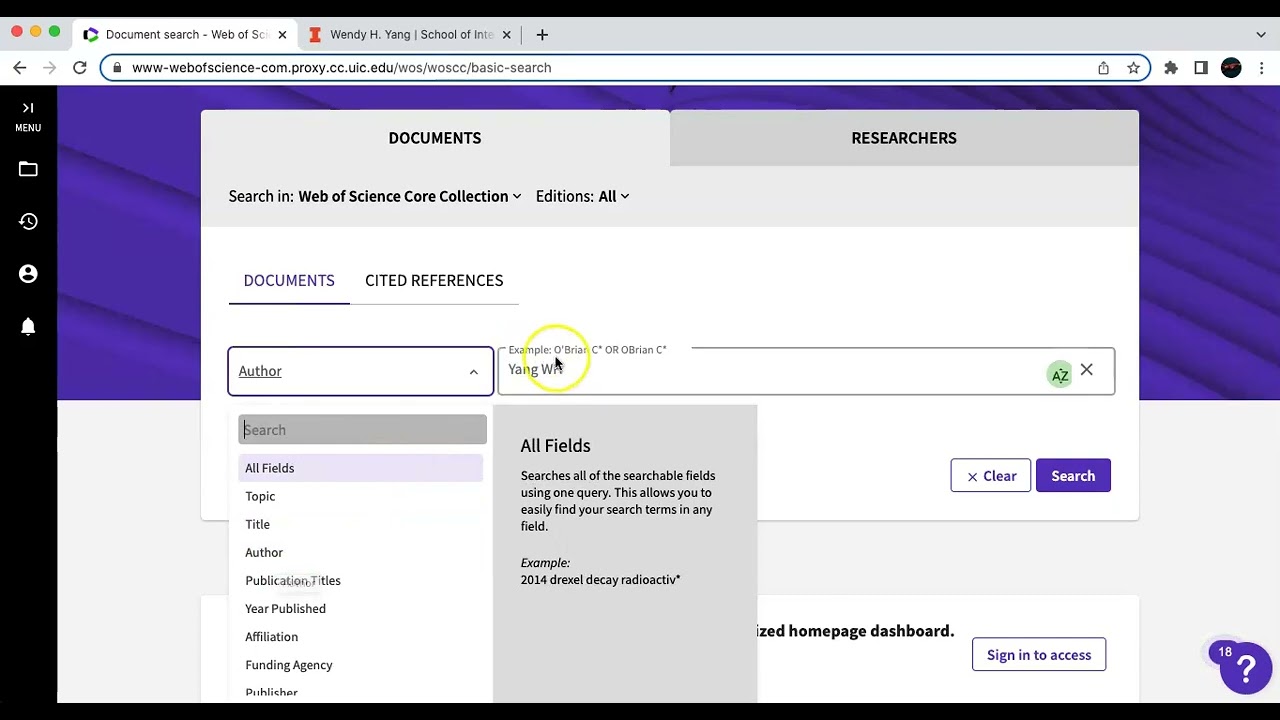Screen dimensions: 1280x720
Task: Click the purple Search button
Action: (x=1073, y=476)
